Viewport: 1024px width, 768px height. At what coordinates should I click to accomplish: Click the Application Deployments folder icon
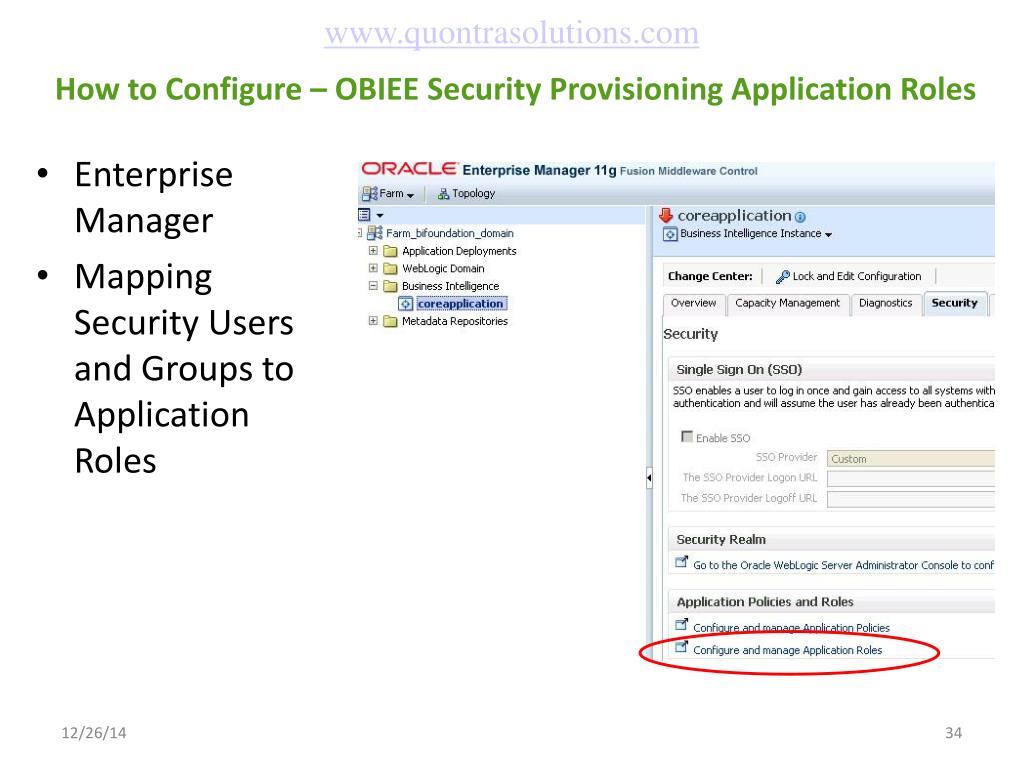(391, 251)
